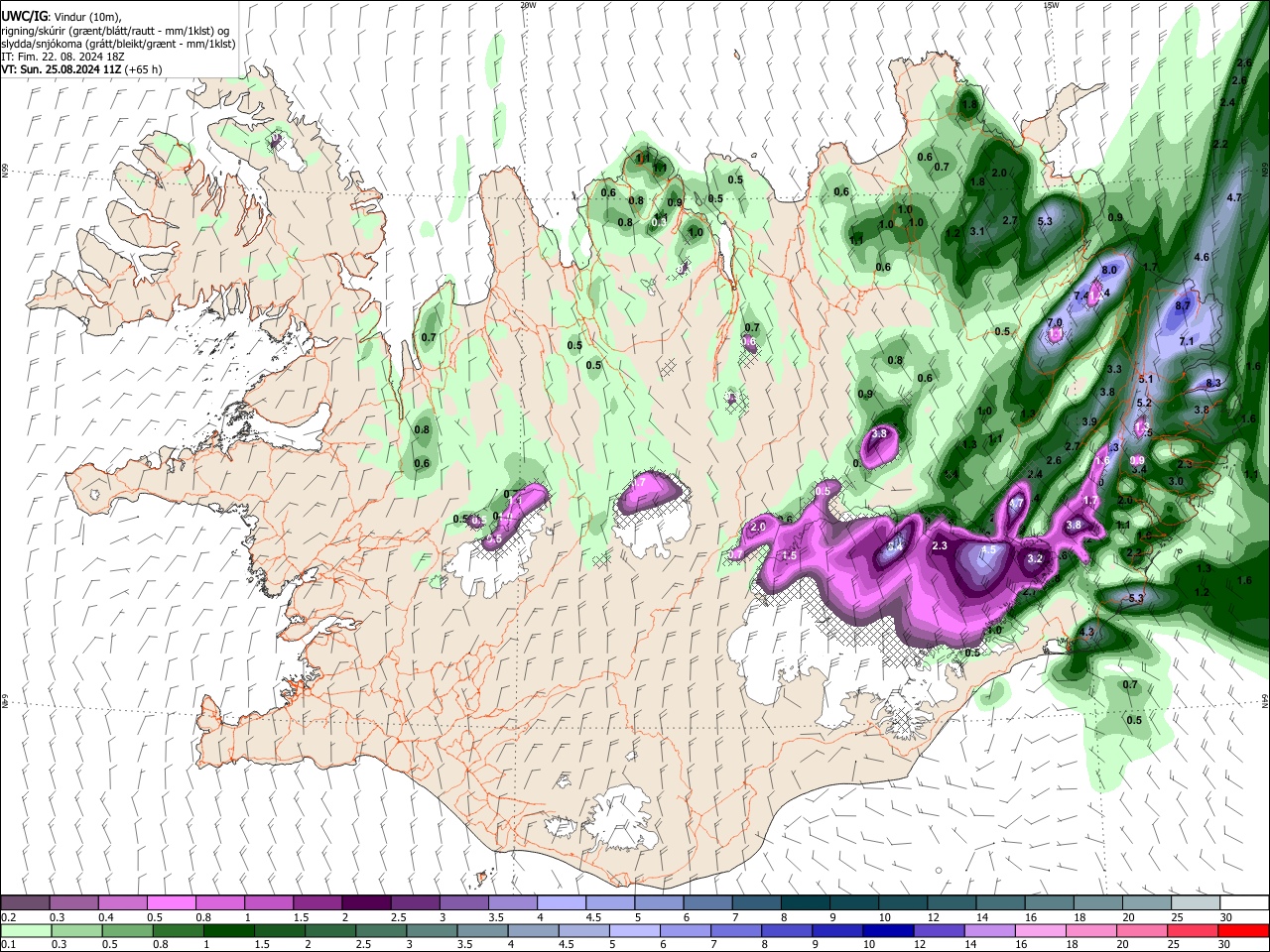The width and height of the screenshot is (1270, 952).
Task: Pick the dark mauve swatch between 0.2 and 0.3
Action: [x=26, y=903]
